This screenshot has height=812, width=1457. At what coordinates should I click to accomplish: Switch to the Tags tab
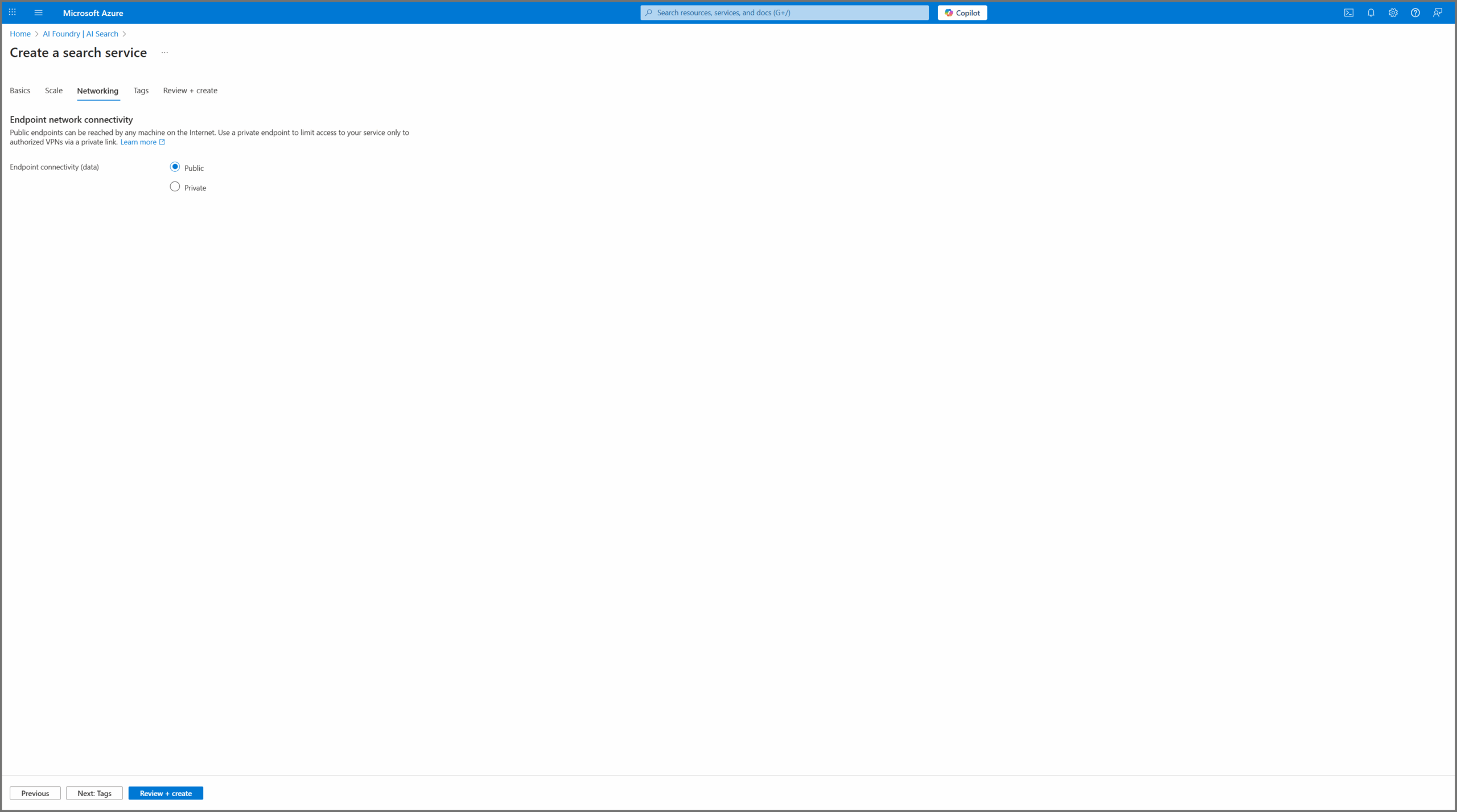pyautogui.click(x=141, y=90)
